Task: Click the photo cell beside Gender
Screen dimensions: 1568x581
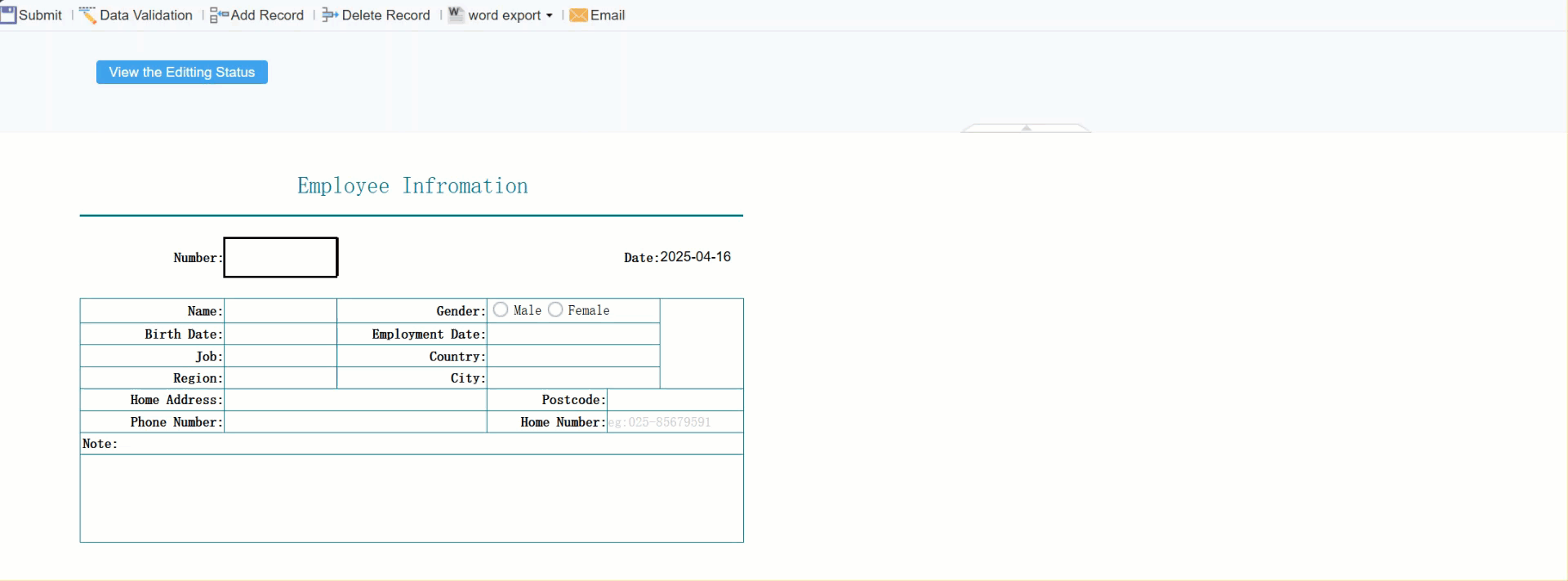Action: point(702,344)
